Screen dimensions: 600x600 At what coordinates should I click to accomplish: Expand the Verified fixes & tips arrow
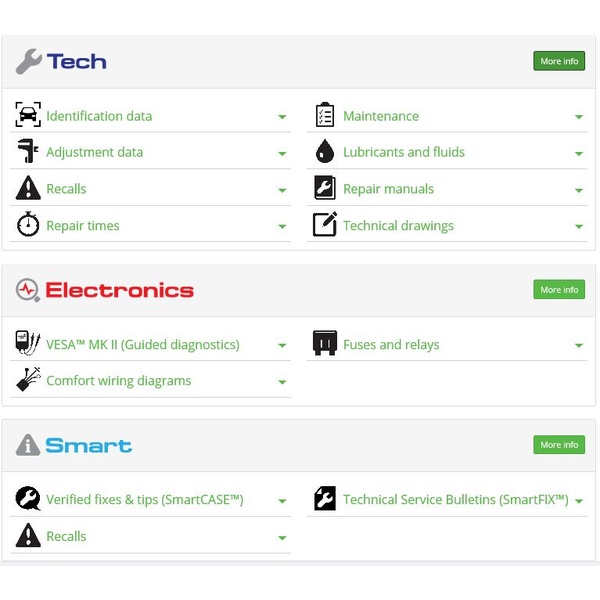pos(282,501)
